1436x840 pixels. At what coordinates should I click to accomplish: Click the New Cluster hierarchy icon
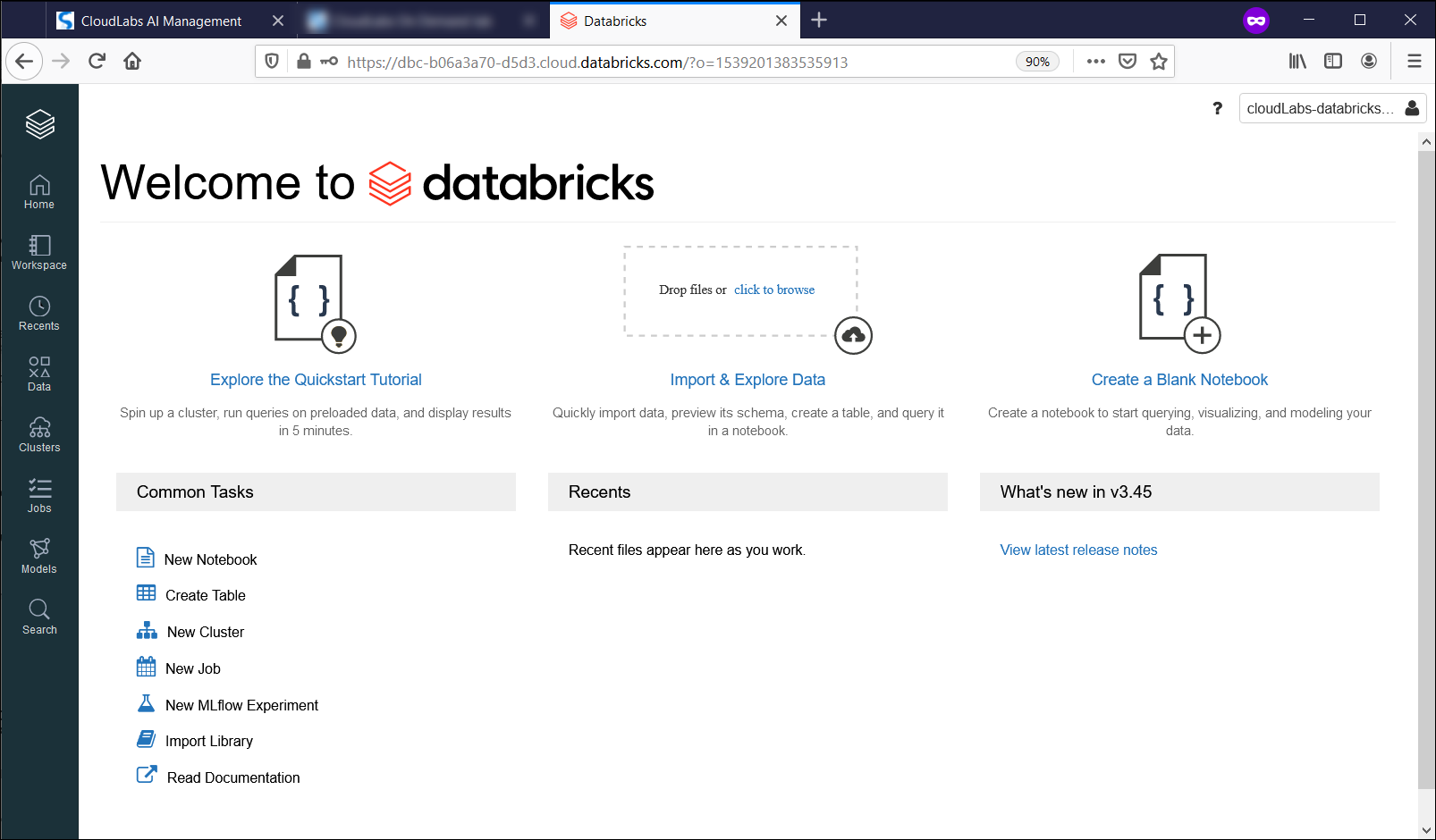click(147, 631)
